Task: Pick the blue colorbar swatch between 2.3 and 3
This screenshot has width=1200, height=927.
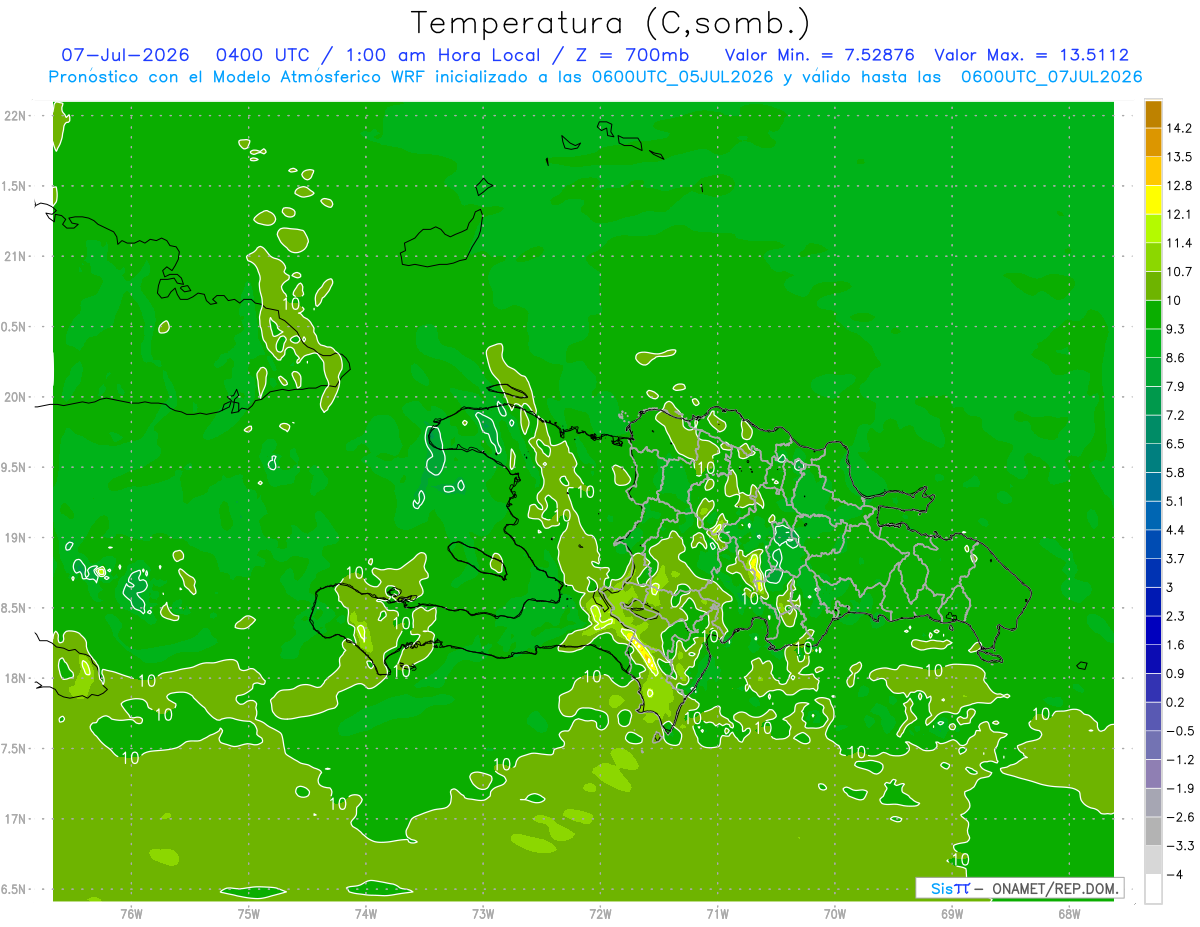Action: [x=1153, y=601]
